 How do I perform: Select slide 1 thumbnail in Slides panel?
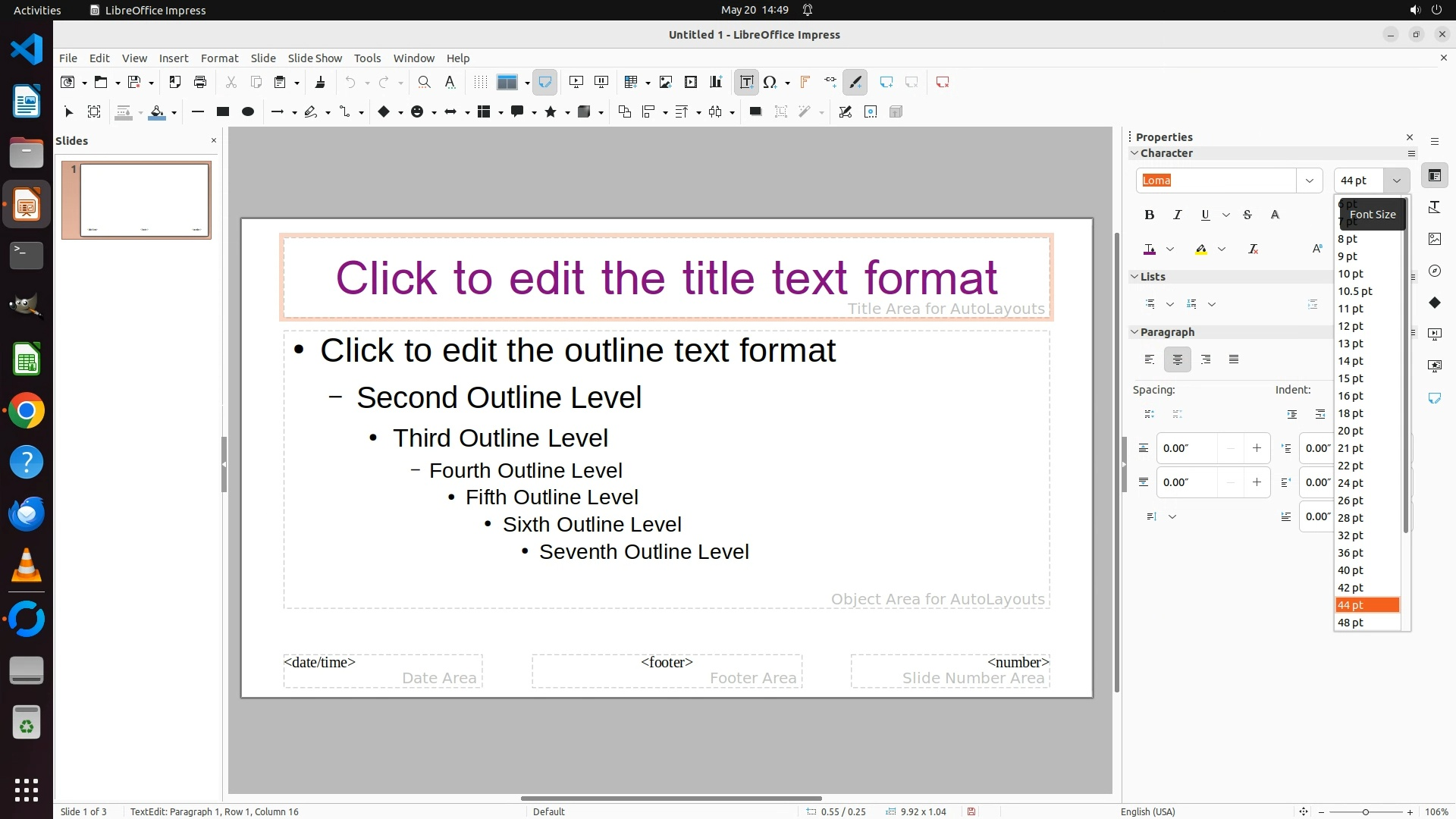point(144,200)
